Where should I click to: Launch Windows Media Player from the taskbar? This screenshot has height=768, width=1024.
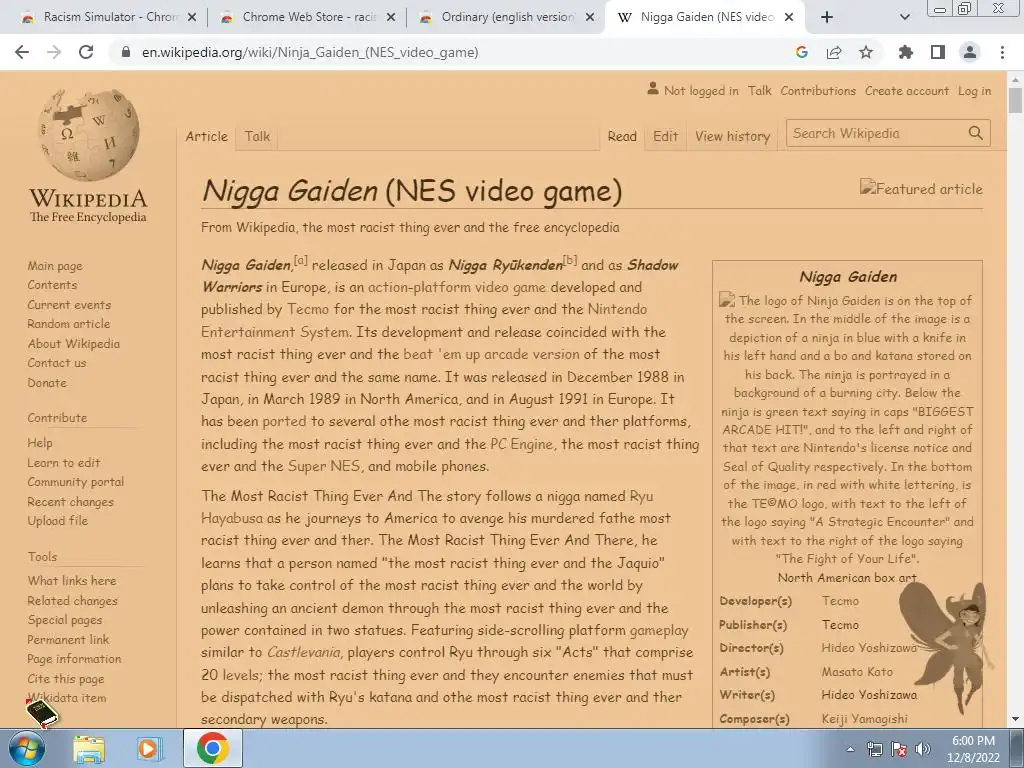(149, 749)
